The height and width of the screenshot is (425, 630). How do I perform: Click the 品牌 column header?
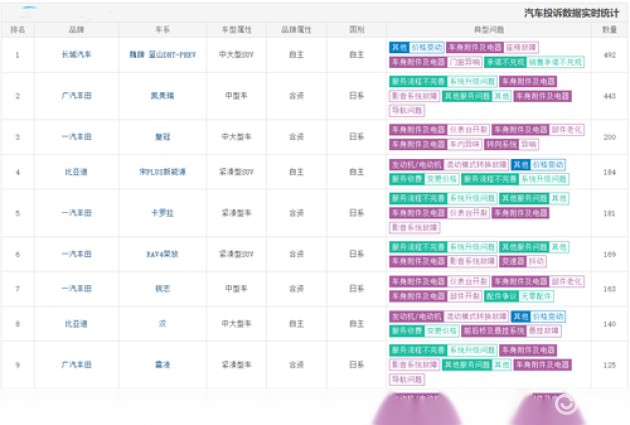point(76,30)
